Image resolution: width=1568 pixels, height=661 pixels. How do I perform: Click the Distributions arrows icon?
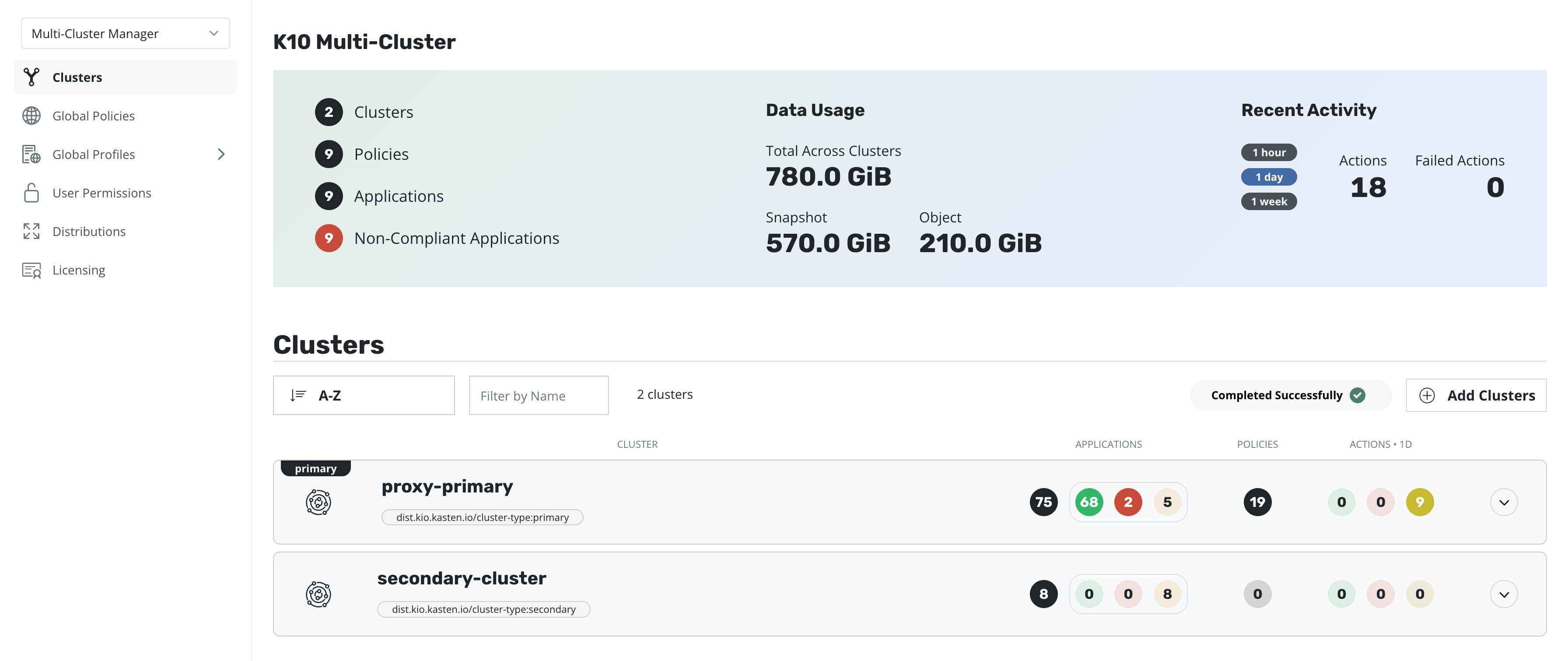(x=31, y=232)
